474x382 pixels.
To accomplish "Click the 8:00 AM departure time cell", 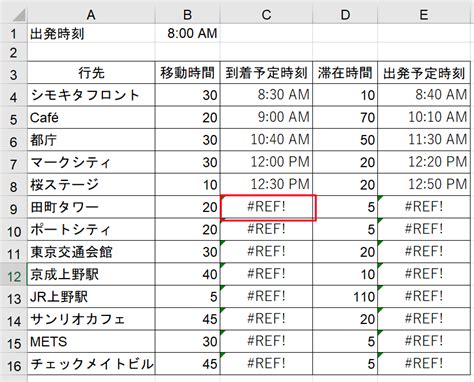I will 188,33.
